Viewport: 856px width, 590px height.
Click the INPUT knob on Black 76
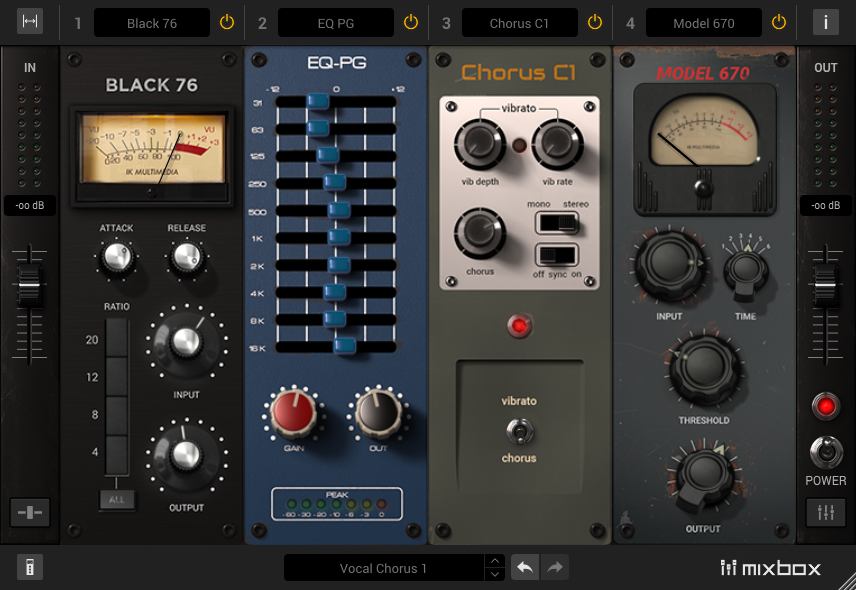186,342
